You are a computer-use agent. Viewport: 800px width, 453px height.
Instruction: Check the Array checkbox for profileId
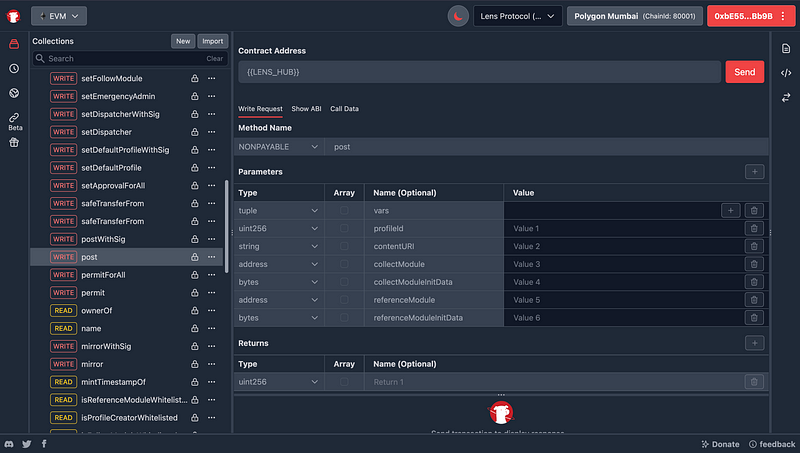point(344,229)
